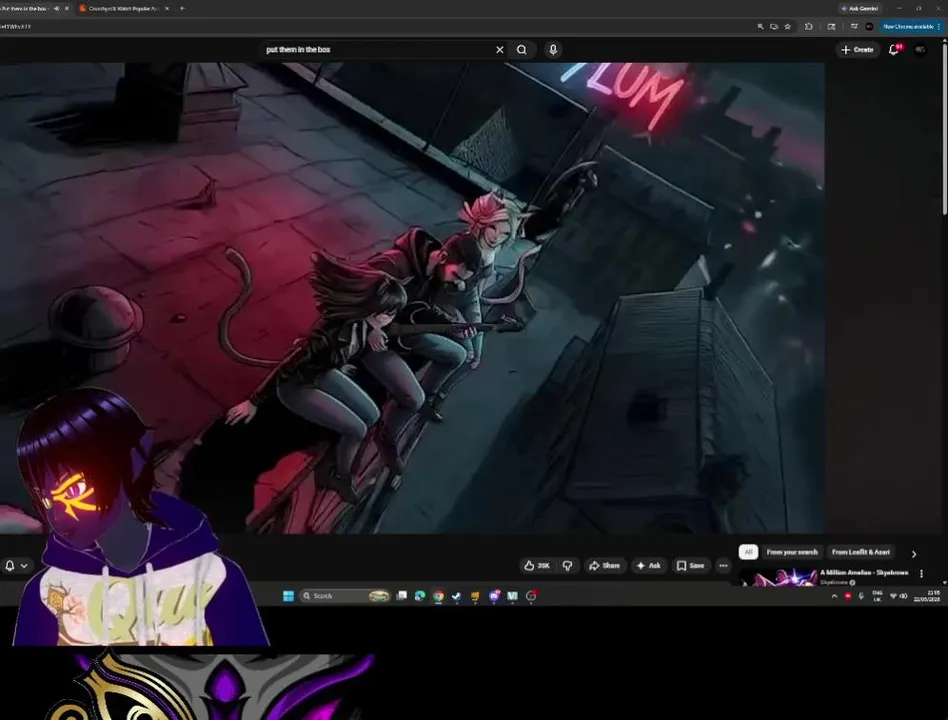Open Chrome menu from New Chrome available

pyautogui.click(x=911, y=27)
